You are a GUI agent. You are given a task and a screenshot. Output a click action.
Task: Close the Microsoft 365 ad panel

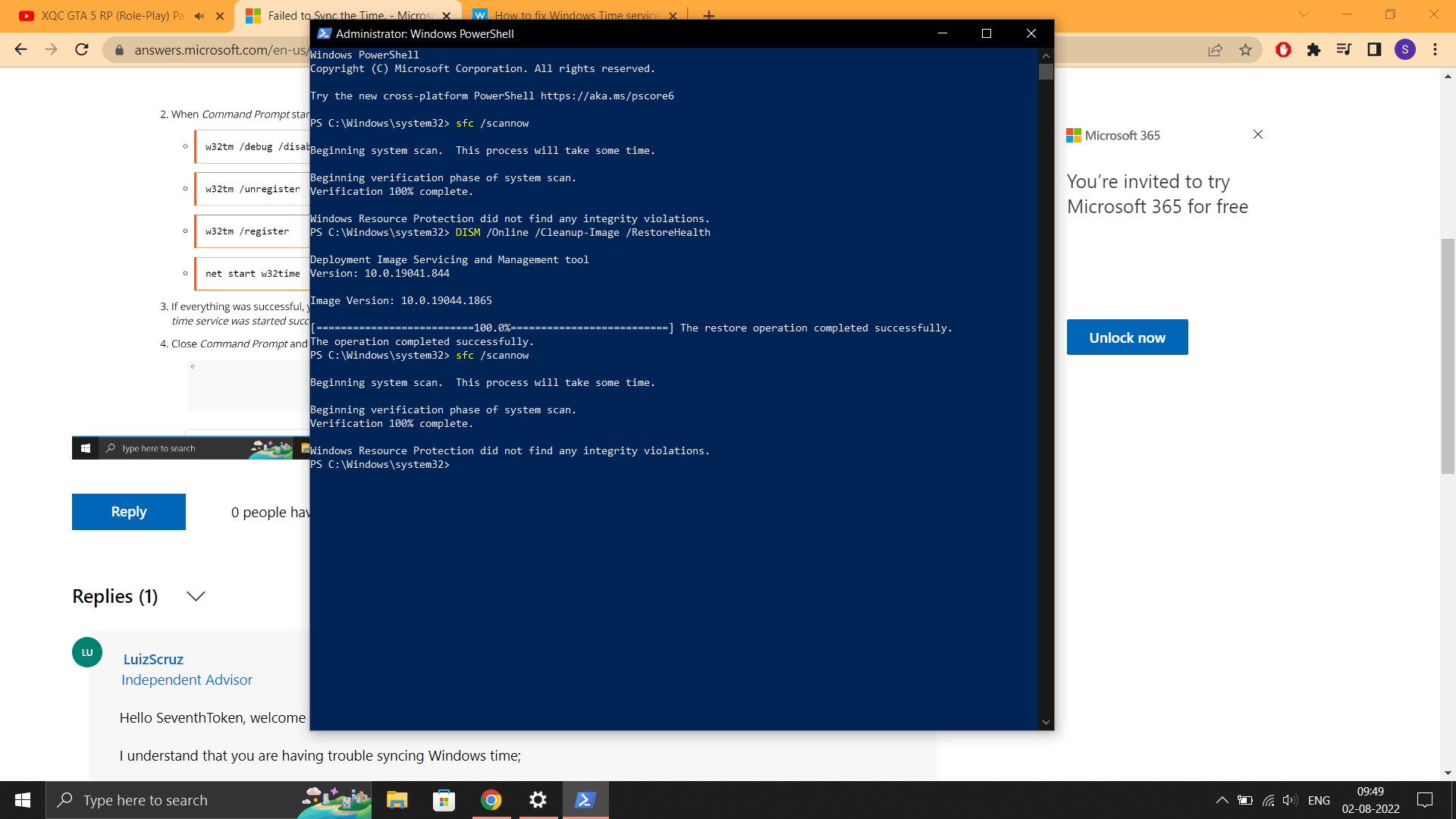click(x=1258, y=134)
